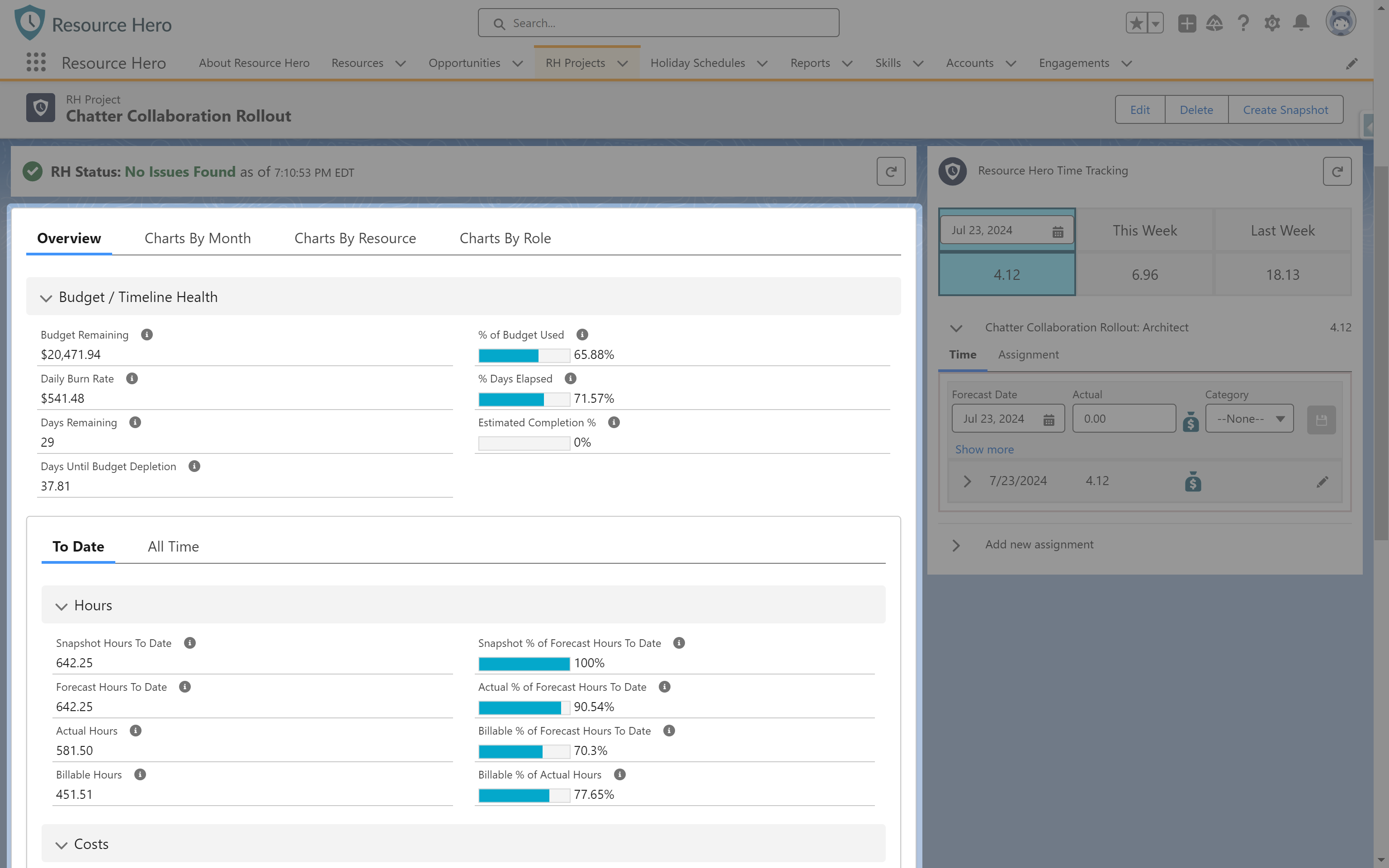Image resolution: width=1389 pixels, height=868 pixels.
Task: Click the Search field
Action: [x=658, y=23]
